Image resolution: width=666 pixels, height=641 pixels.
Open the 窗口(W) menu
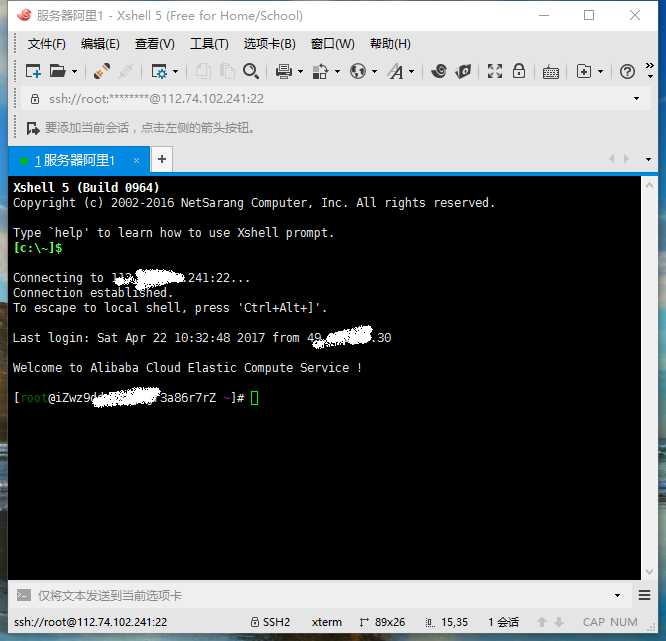[x=333, y=44]
